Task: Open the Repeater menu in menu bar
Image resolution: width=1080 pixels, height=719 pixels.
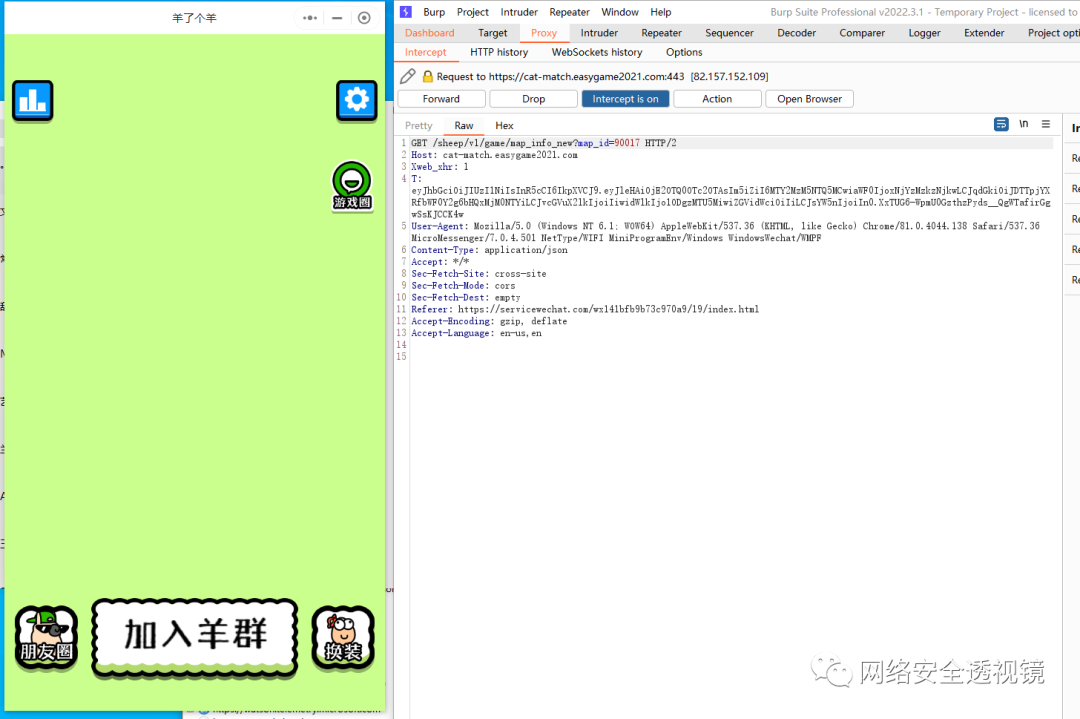Action: click(570, 12)
